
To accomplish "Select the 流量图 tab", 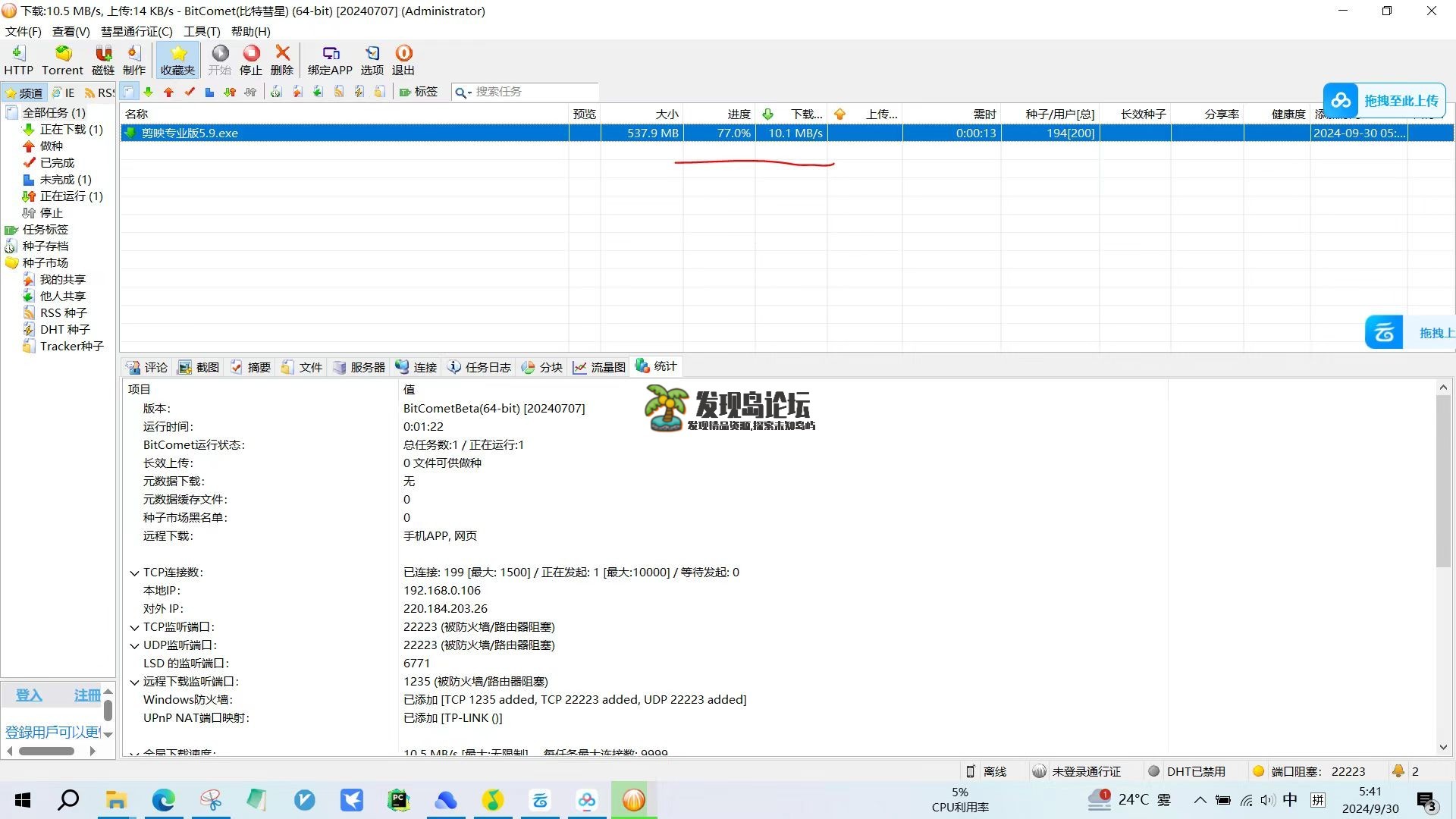I will (606, 366).
